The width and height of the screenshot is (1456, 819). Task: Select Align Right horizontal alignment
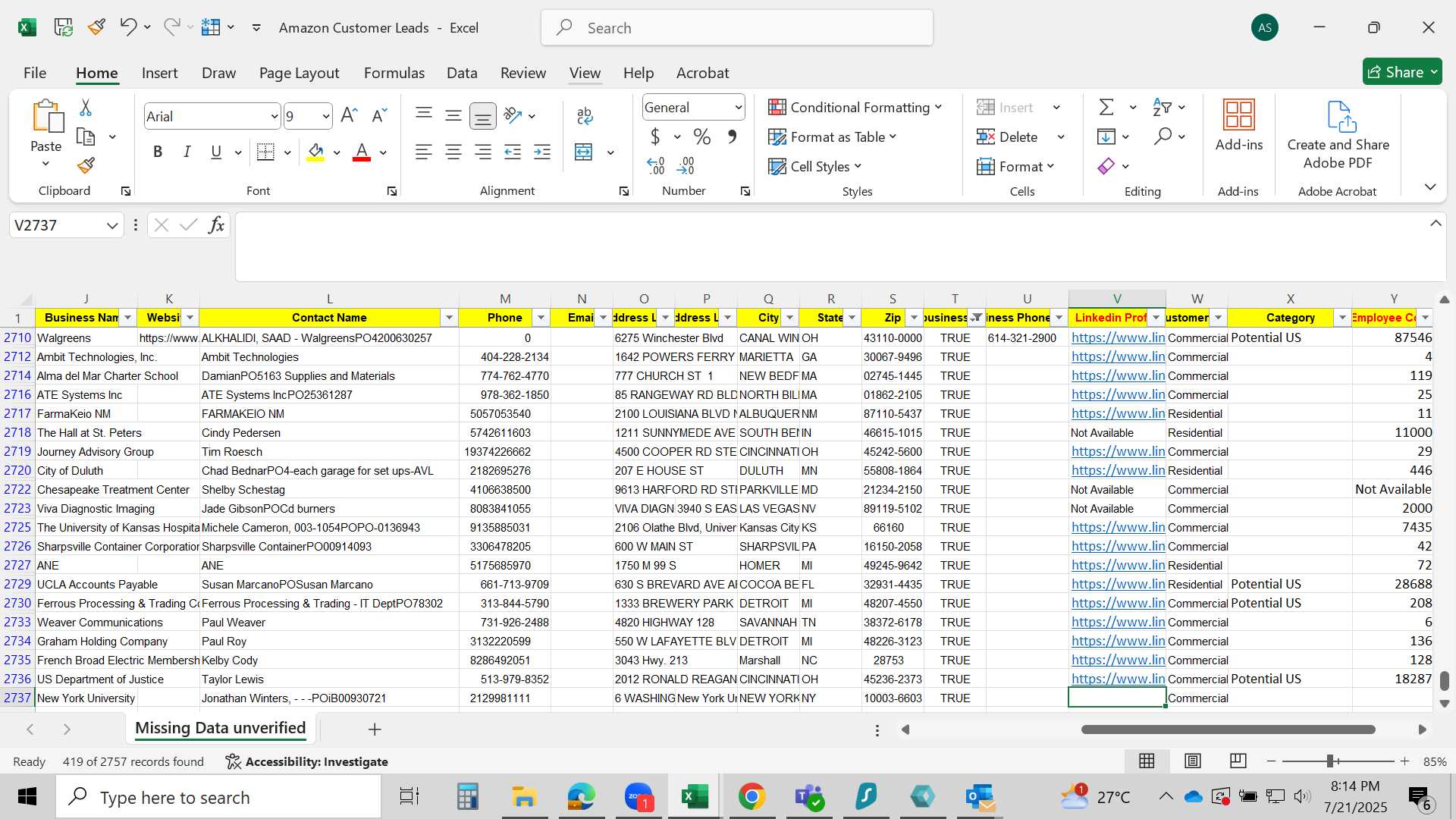(483, 152)
